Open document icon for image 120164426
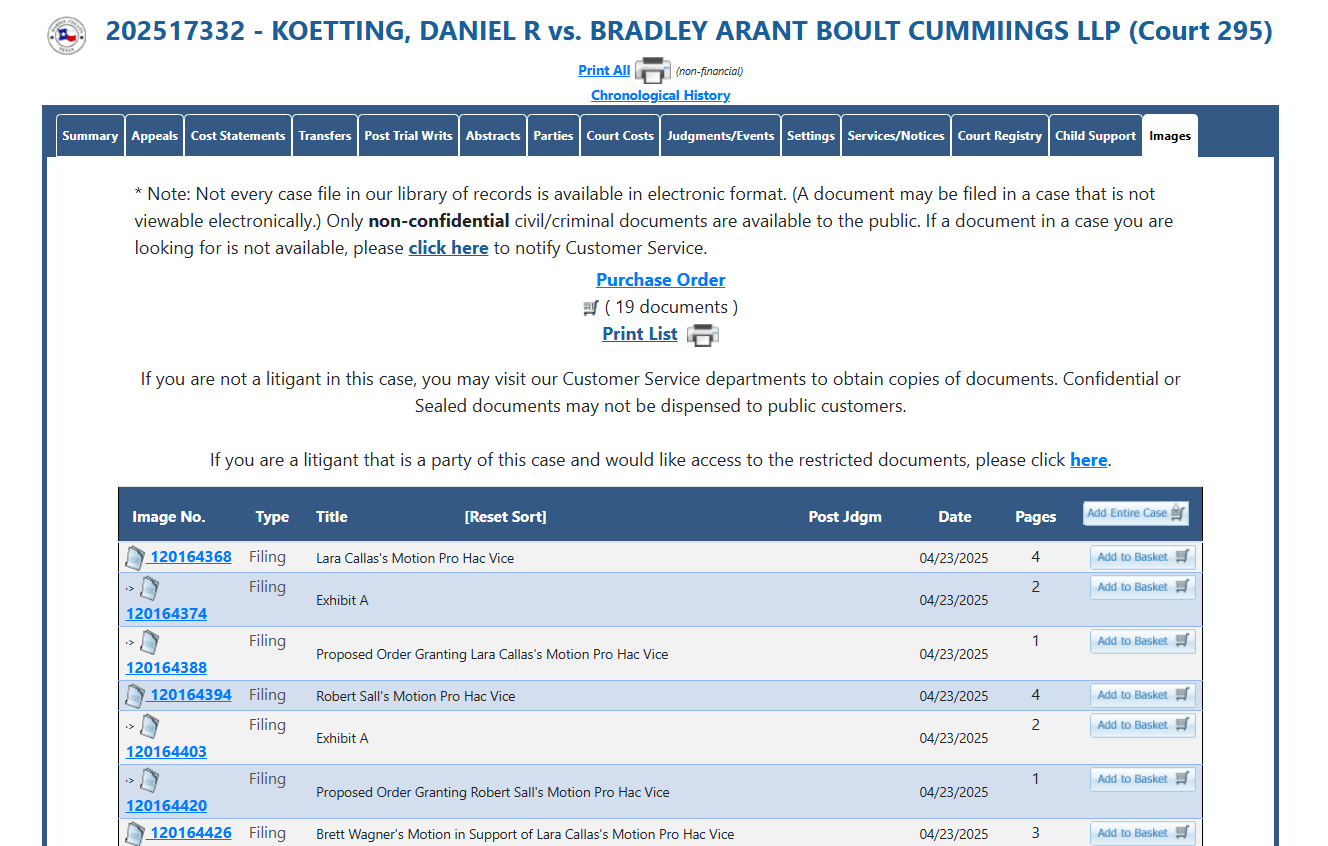The width and height of the screenshot is (1328, 846). [135, 834]
